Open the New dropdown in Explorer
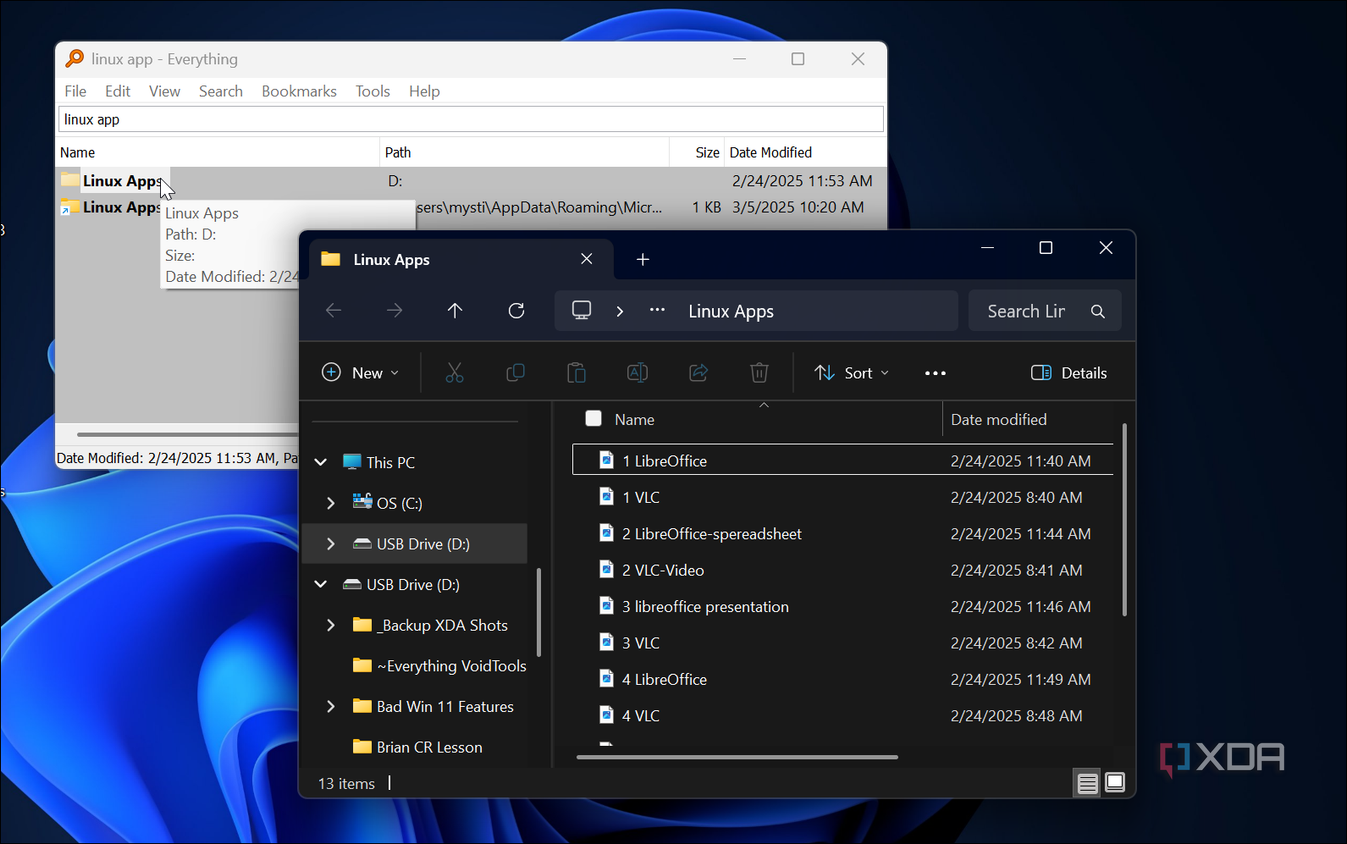 click(x=360, y=373)
